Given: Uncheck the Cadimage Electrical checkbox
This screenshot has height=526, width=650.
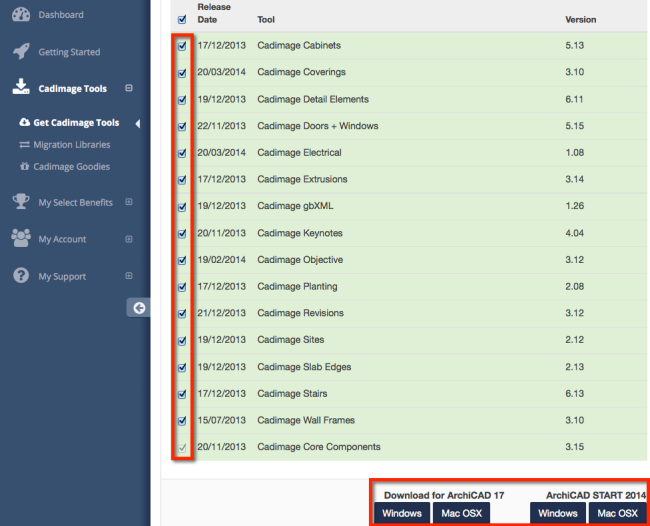Looking at the screenshot, I should pos(182,153).
